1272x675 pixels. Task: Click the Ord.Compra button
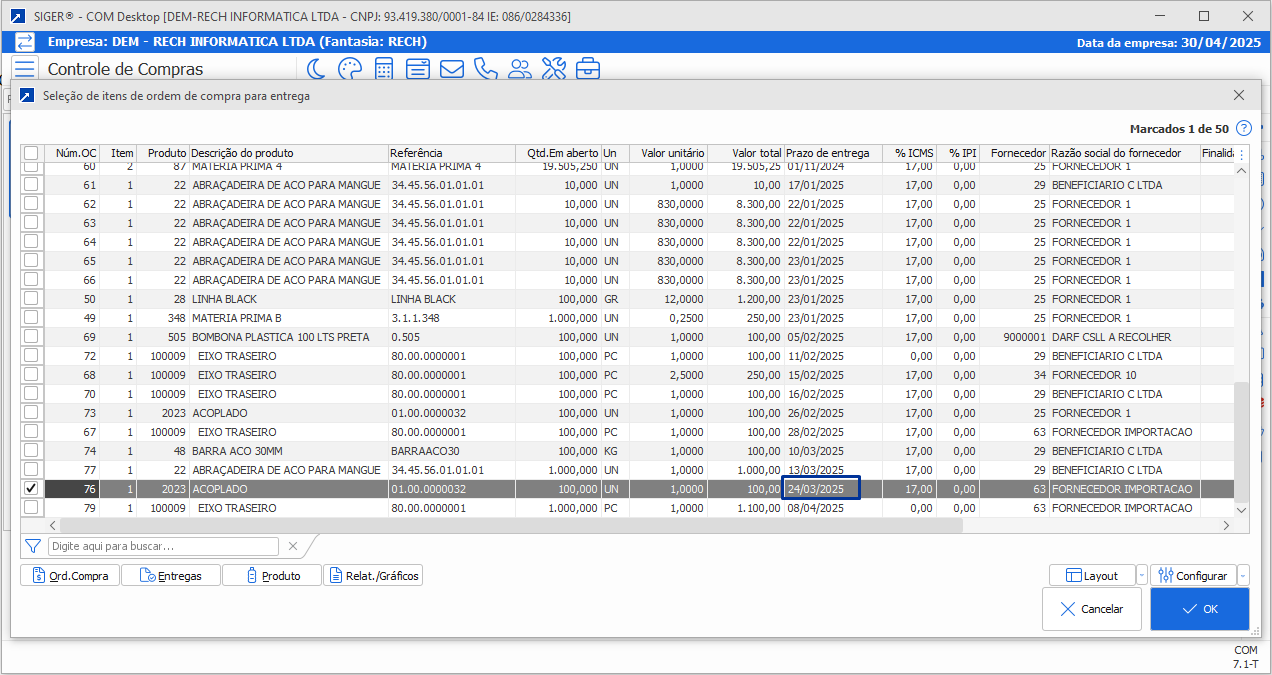click(x=70, y=576)
